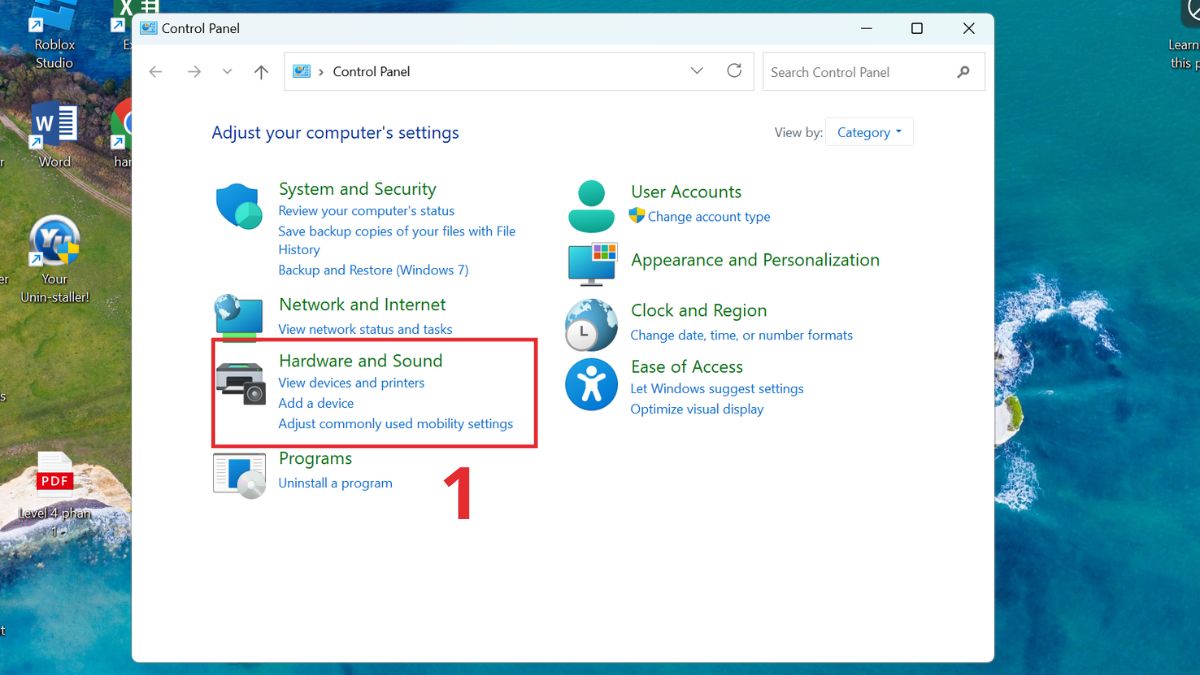Open the Programs disc icon

click(240, 475)
